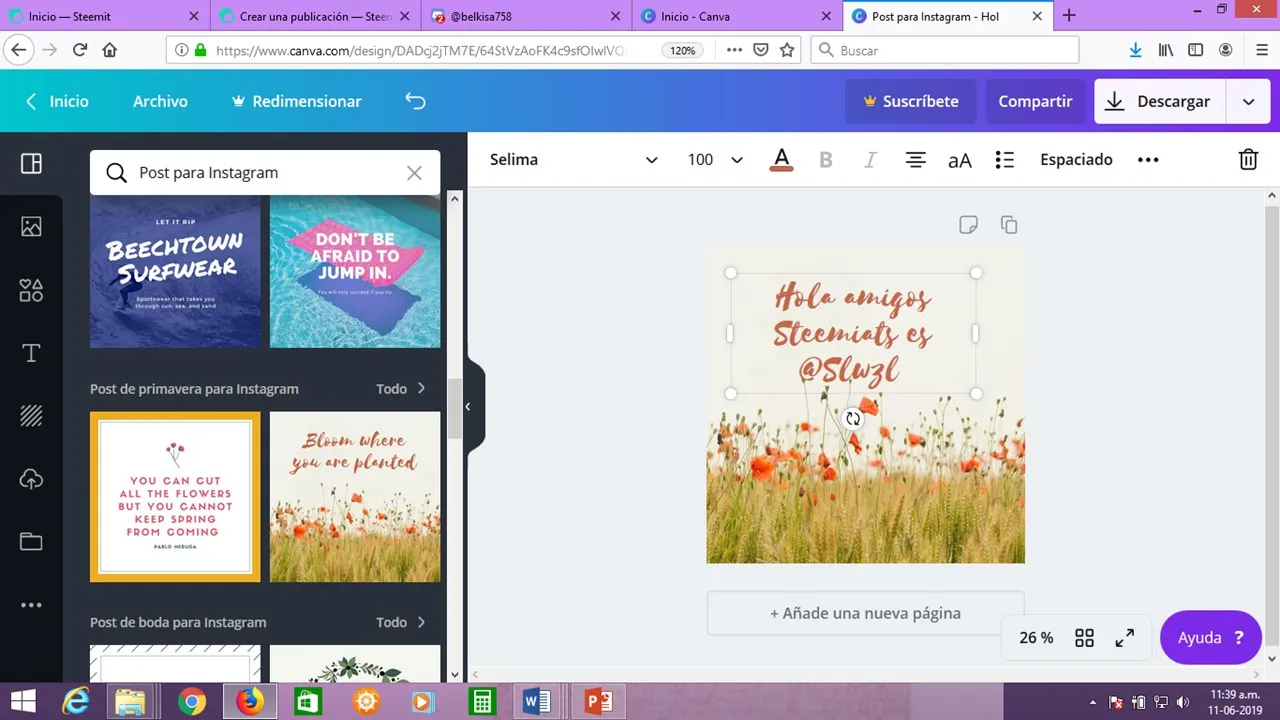Open the Elements shapes panel
The width and height of the screenshot is (1280, 720).
[31, 290]
